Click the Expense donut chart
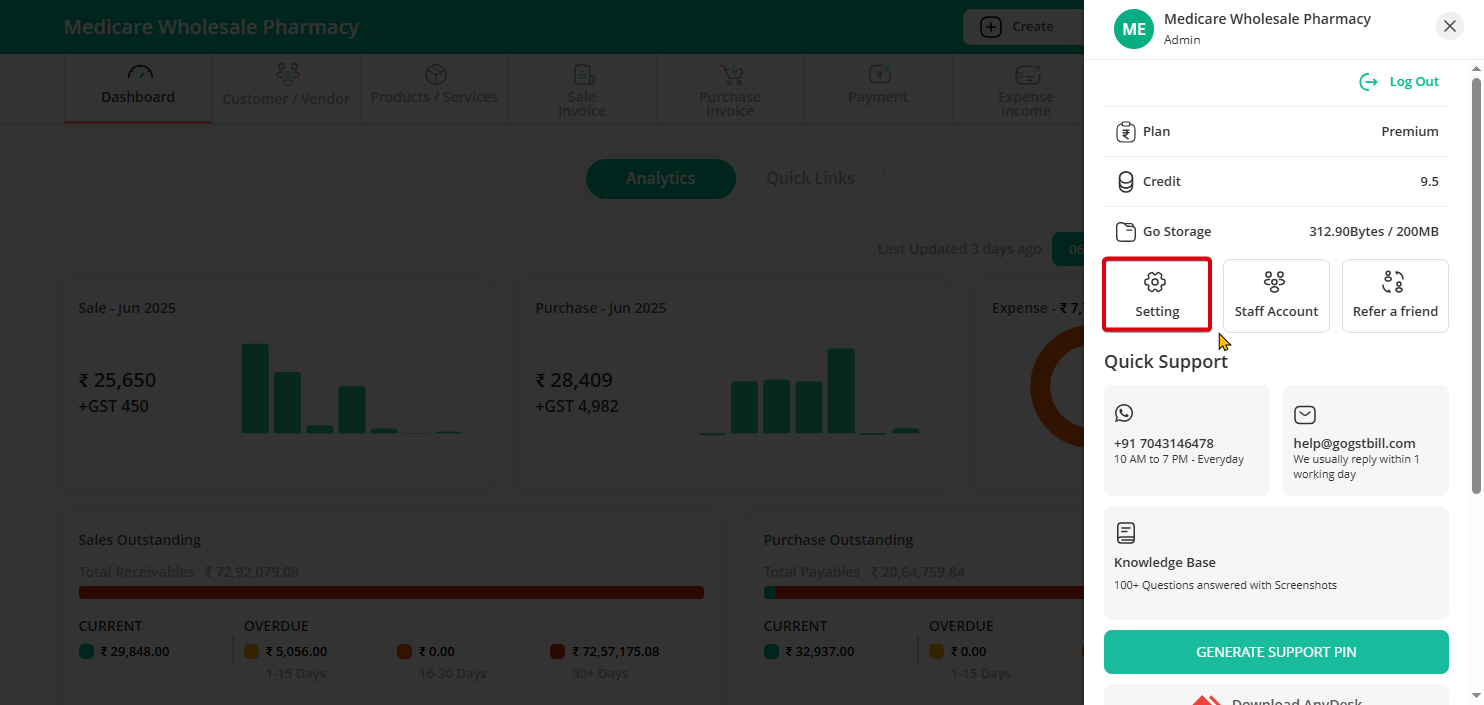The image size is (1484, 705). click(x=1057, y=387)
